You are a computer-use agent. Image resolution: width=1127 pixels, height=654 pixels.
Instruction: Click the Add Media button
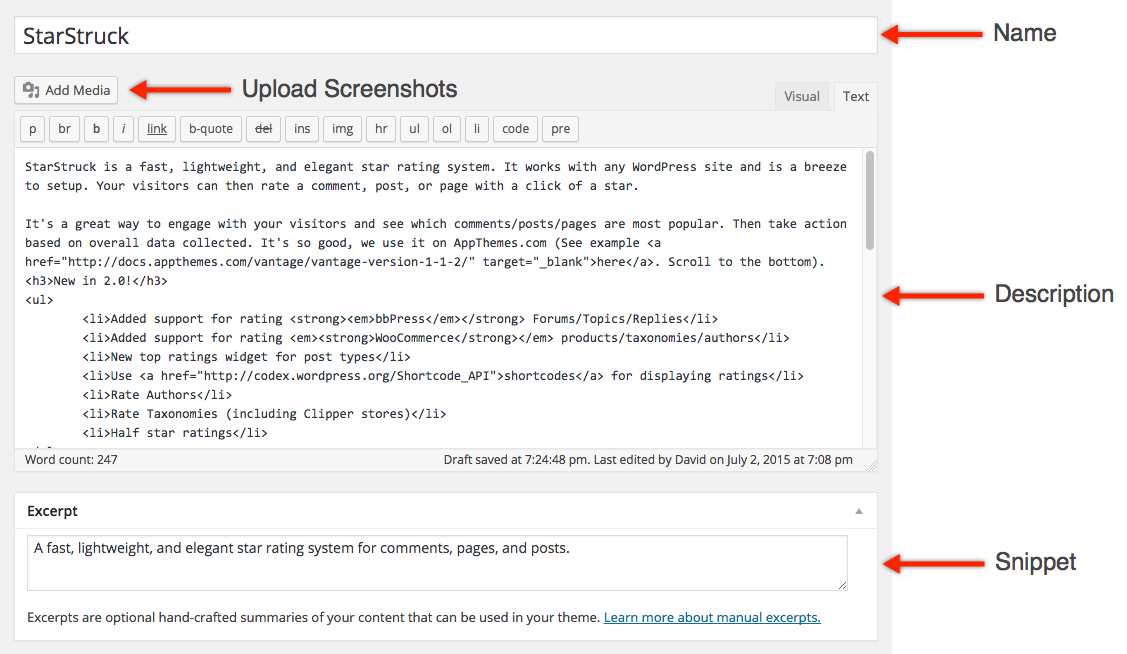click(66, 90)
